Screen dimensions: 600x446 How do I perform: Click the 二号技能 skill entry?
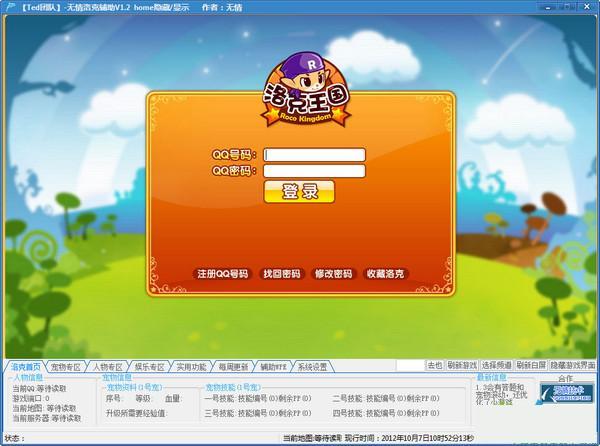coord(386,399)
